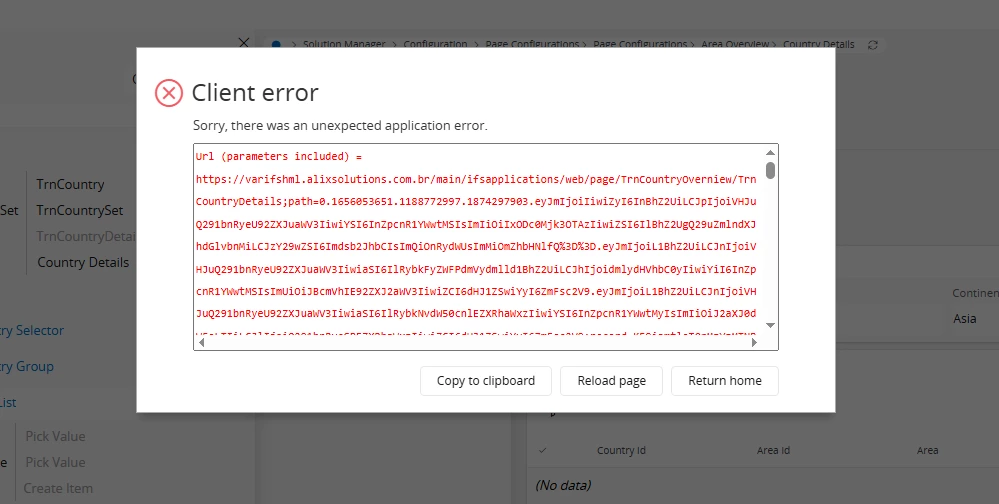Select the greyed TrnCountryDetails entry in side panel
The height and width of the screenshot is (504, 999).
pyautogui.click(x=86, y=236)
